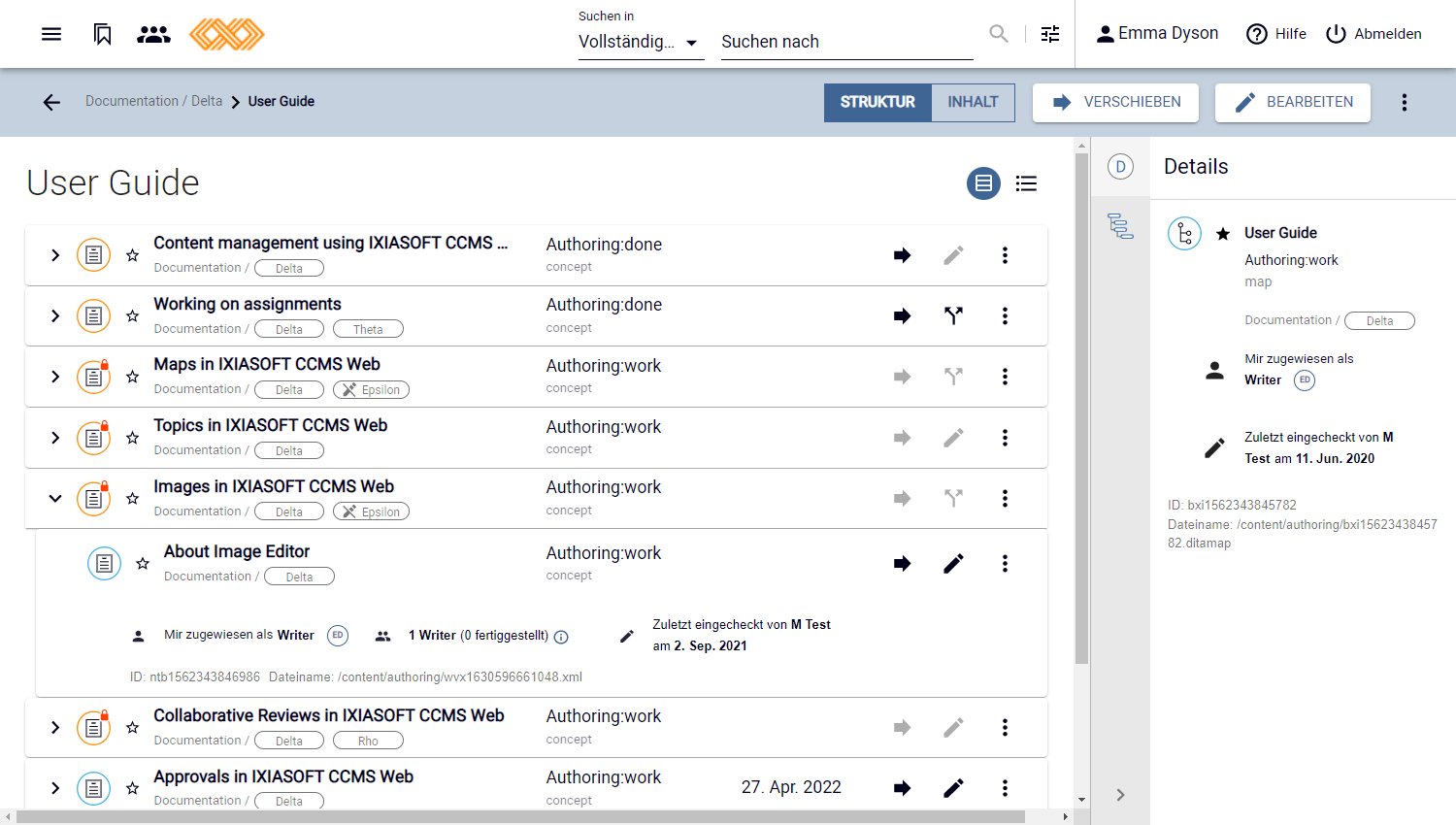Focus the 'Suchen nach' search field

[x=846, y=42]
